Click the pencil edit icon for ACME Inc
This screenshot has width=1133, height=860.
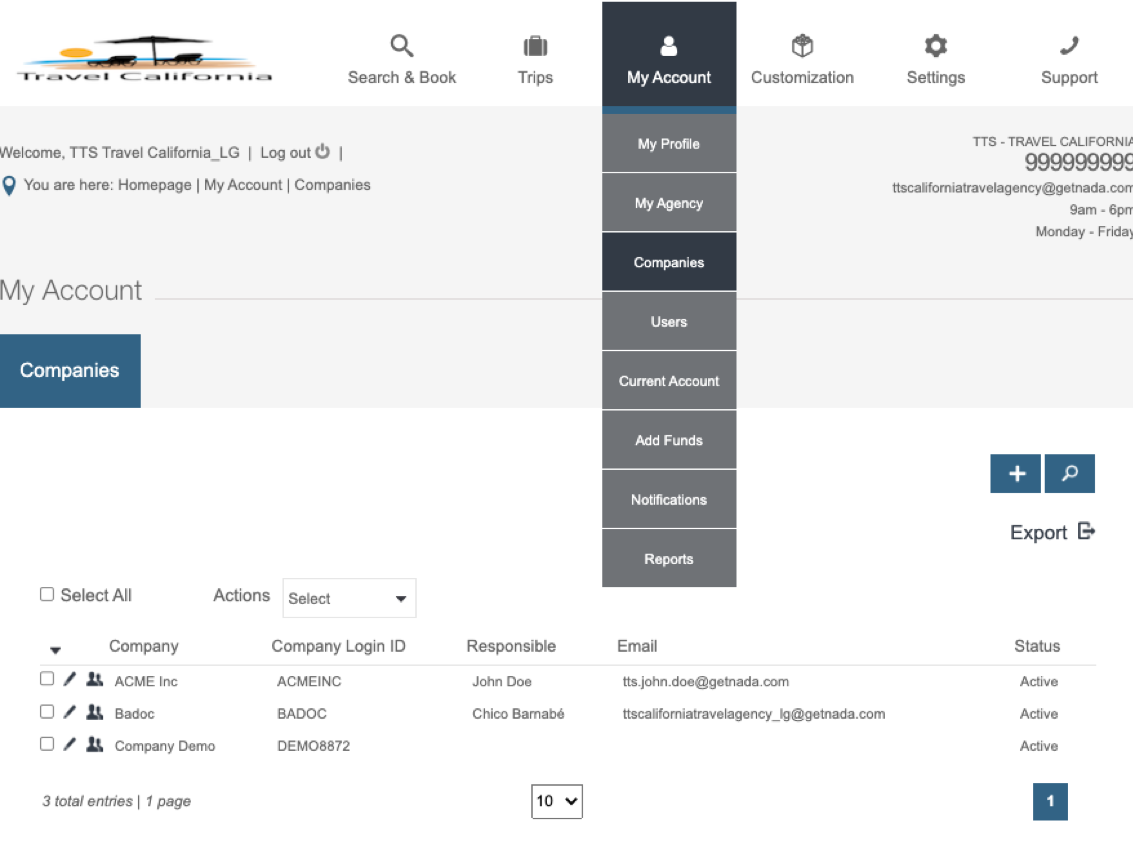pyautogui.click(x=69, y=681)
